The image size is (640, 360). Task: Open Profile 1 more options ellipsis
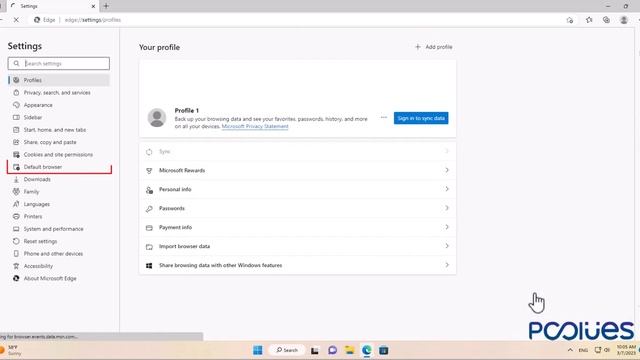[x=384, y=118]
